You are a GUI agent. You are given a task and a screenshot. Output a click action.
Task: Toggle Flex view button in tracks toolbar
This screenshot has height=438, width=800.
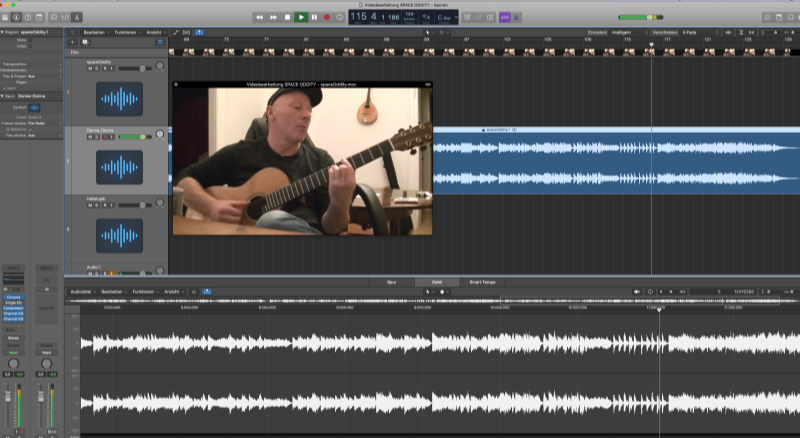click(x=187, y=33)
